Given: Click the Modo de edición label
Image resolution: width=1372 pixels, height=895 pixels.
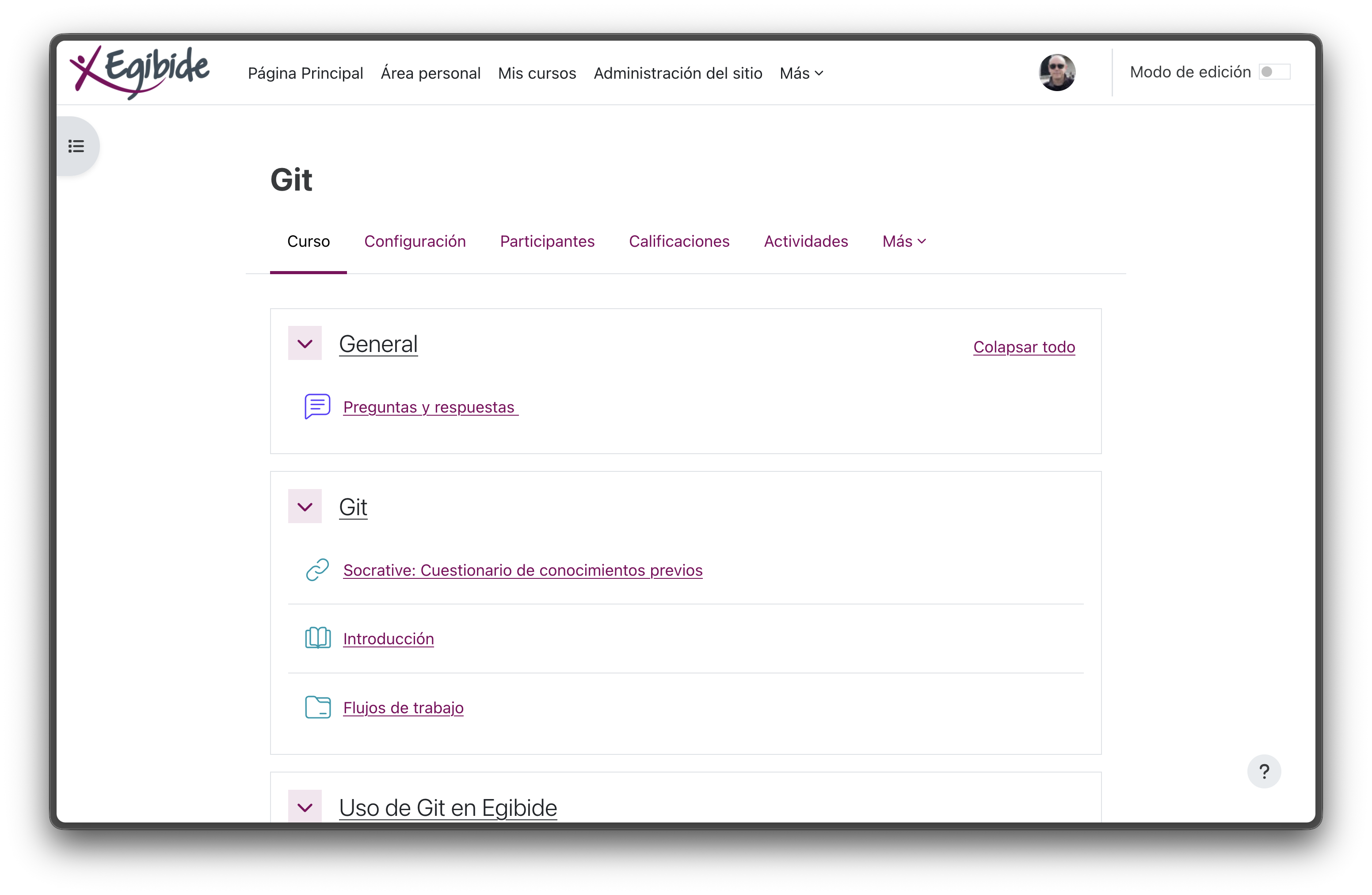Looking at the screenshot, I should [1190, 72].
